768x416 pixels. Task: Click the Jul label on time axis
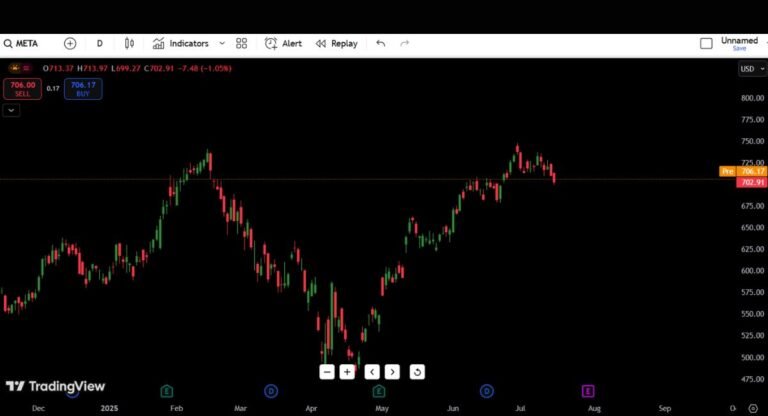coord(520,408)
